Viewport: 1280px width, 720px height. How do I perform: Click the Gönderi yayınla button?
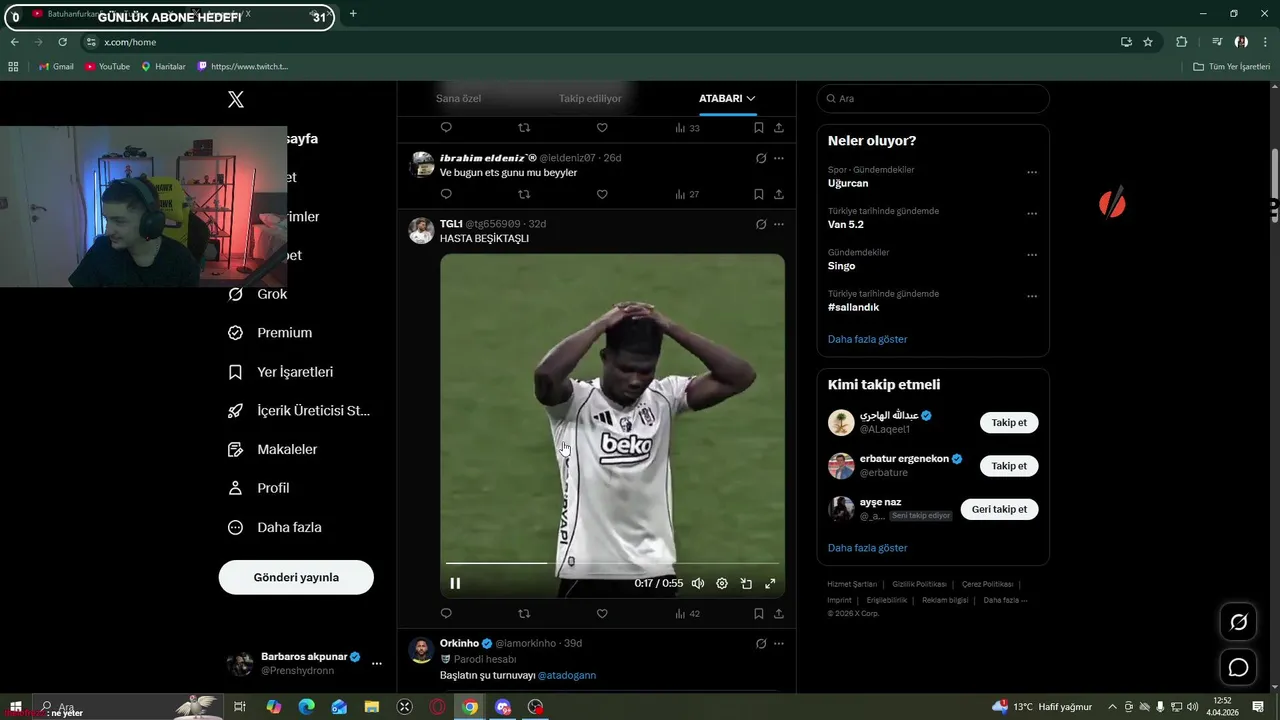coord(296,577)
